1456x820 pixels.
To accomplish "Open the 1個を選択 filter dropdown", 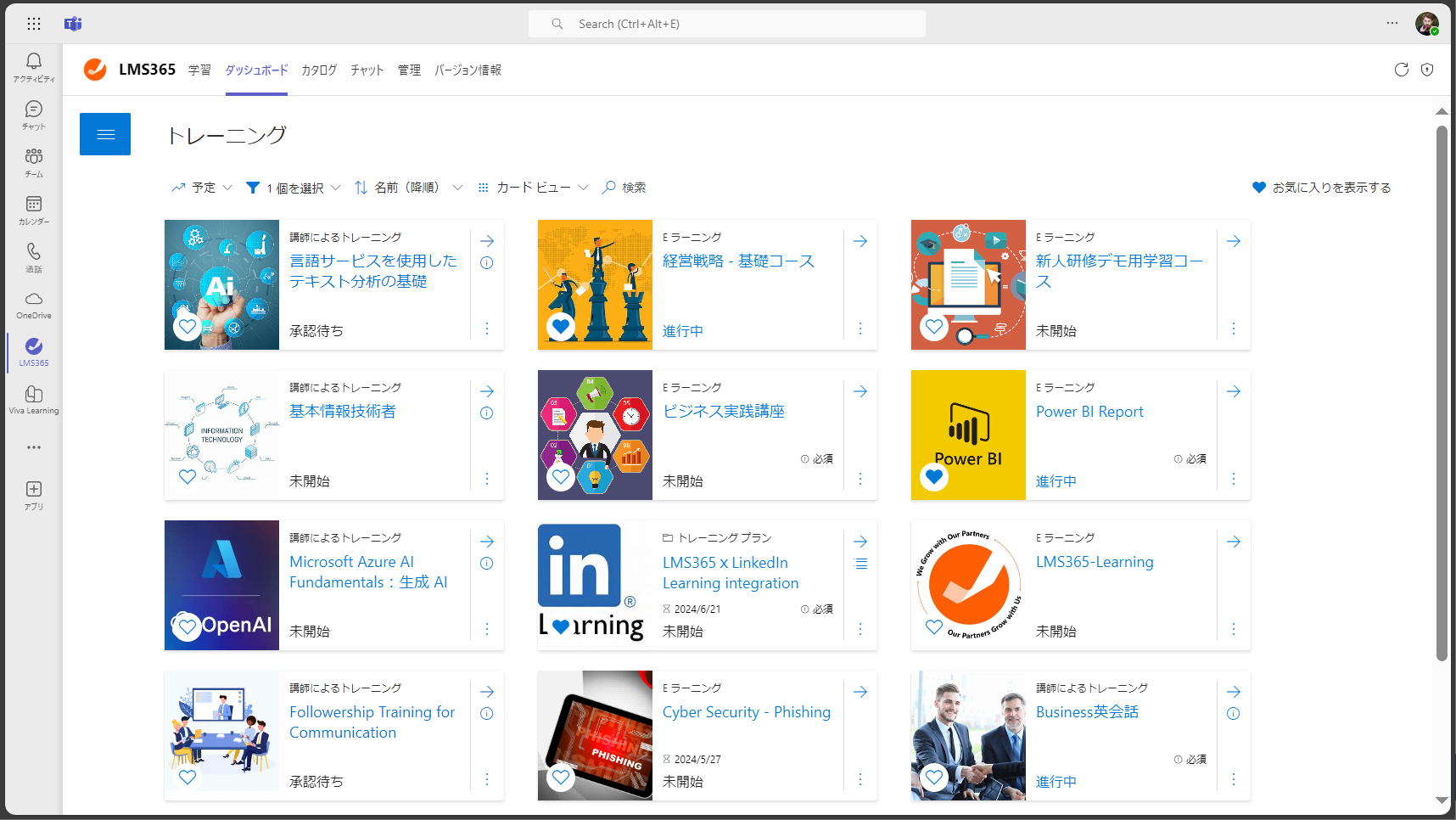I will coord(294,188).
